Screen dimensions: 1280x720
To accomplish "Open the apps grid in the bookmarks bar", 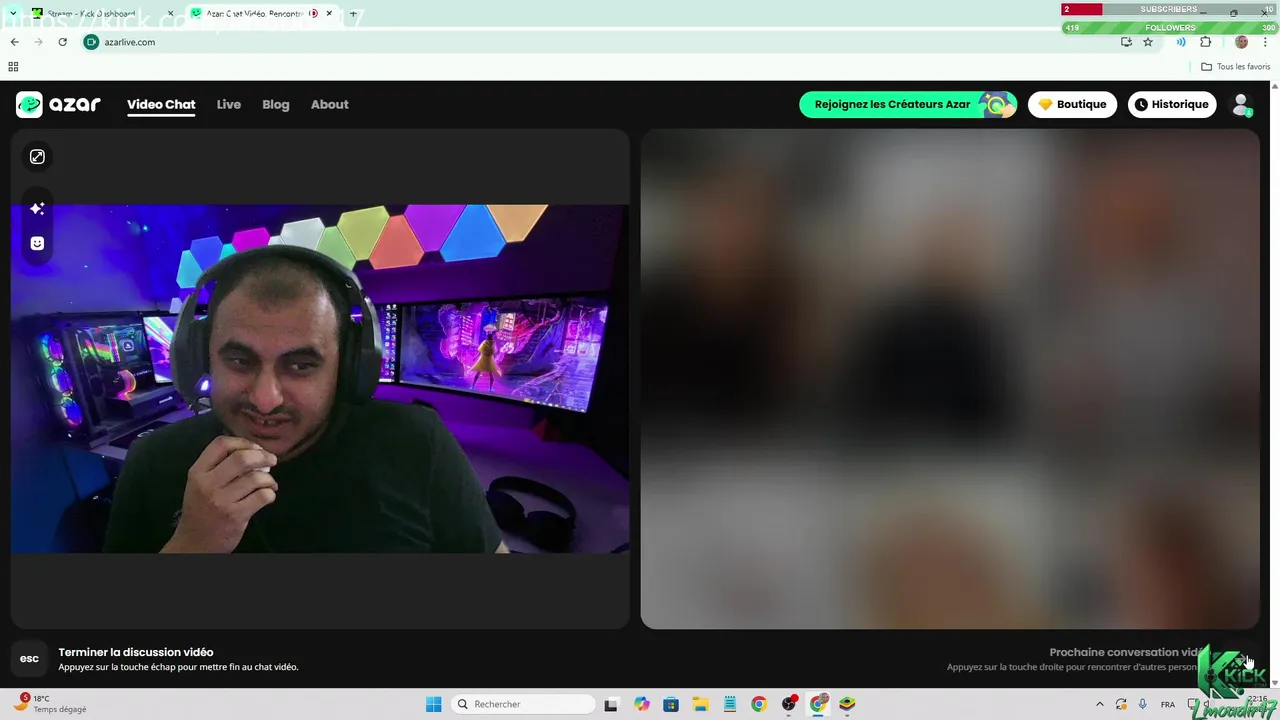I will [13, 67].
